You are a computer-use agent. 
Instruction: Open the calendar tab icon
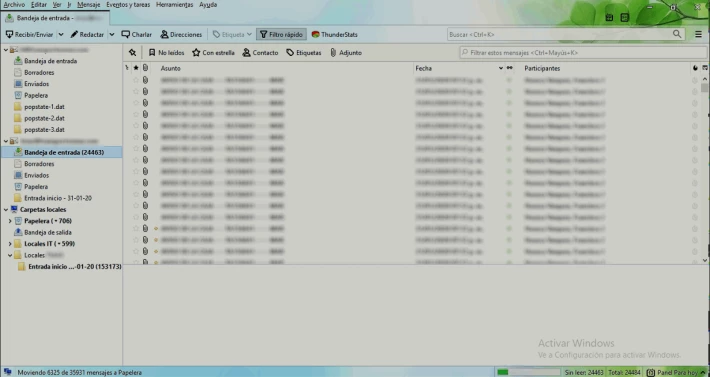click(x=609, y=18)
